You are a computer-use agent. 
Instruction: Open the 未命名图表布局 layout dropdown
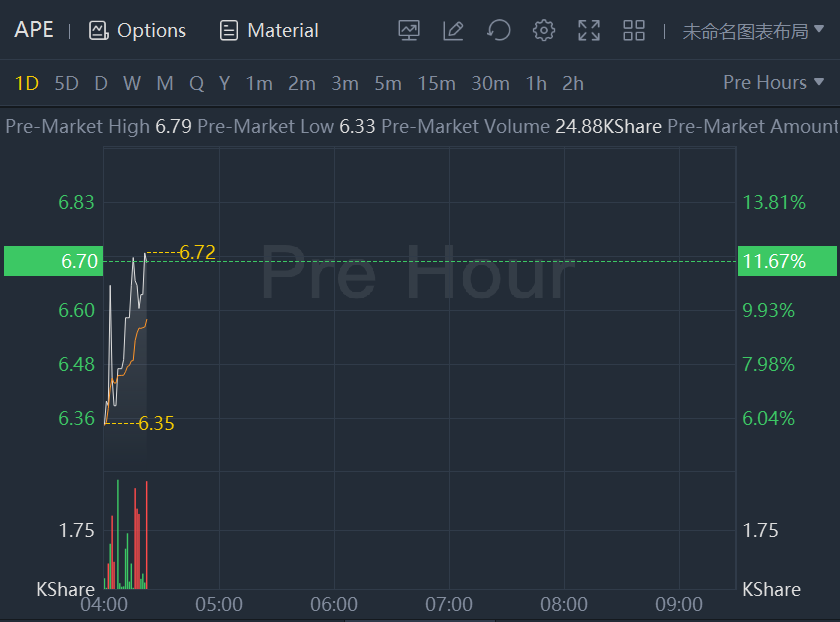point(754,31)
